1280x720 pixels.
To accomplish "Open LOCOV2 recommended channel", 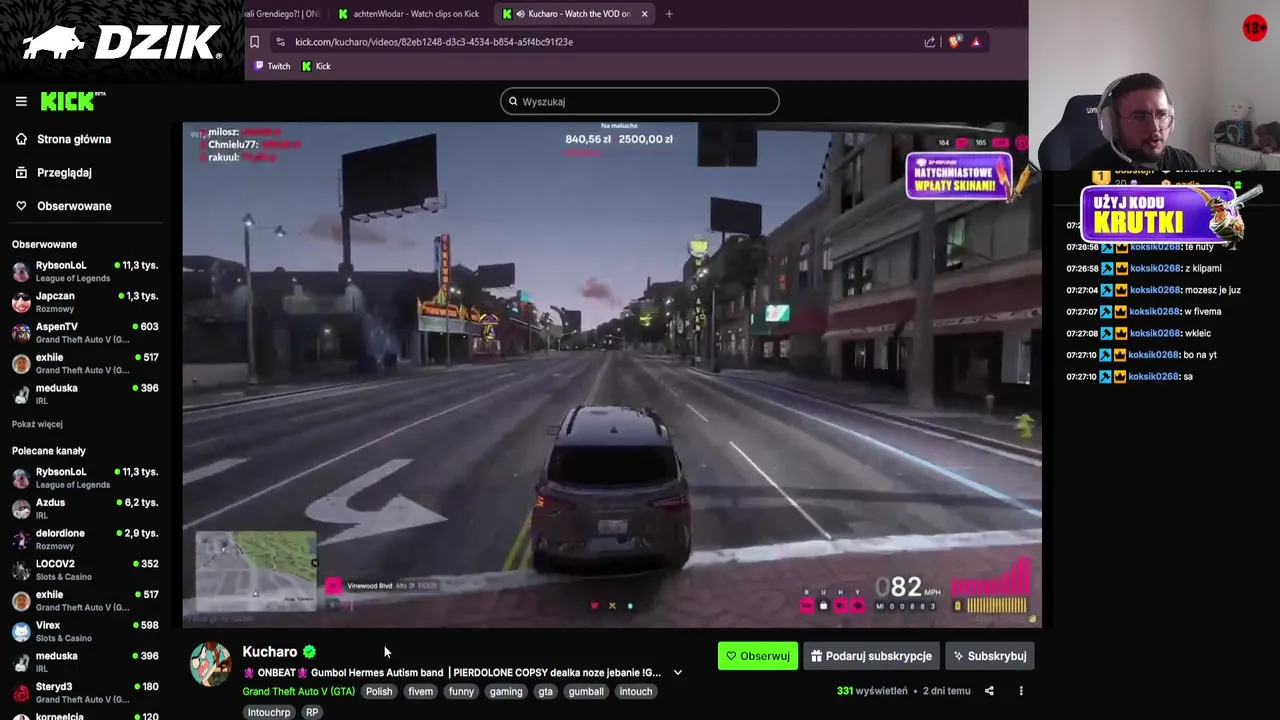I will (85, 570).
